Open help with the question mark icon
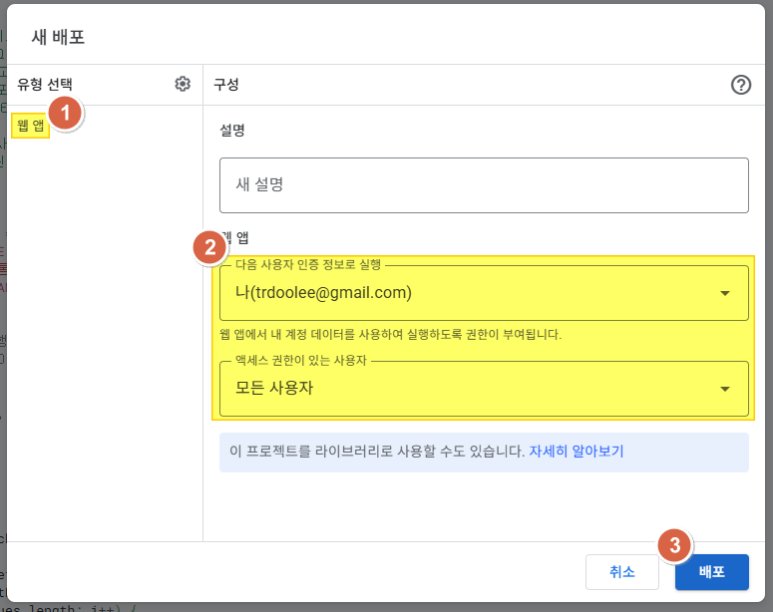Image resolution: width=773 pixels, height=612 pixels. (740, 85)
